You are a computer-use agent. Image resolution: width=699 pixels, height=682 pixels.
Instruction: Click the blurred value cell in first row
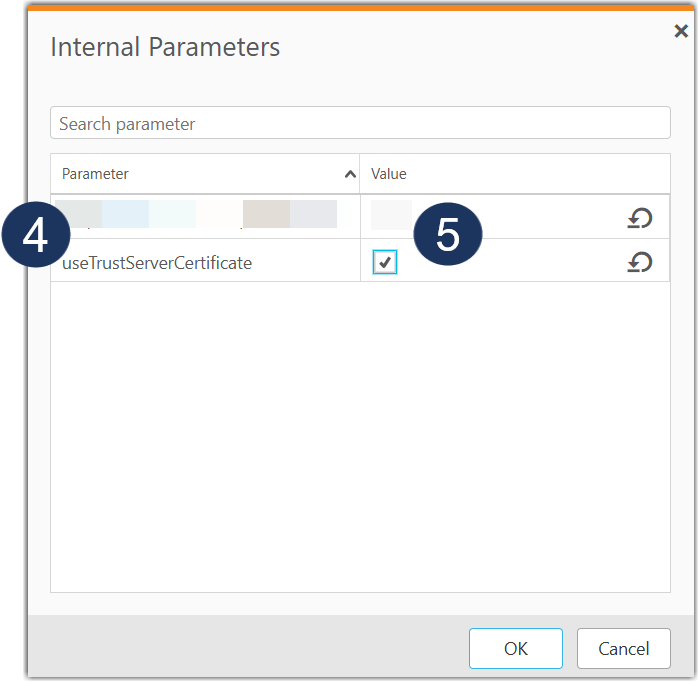pyautogui.click(x=391, y=214)
